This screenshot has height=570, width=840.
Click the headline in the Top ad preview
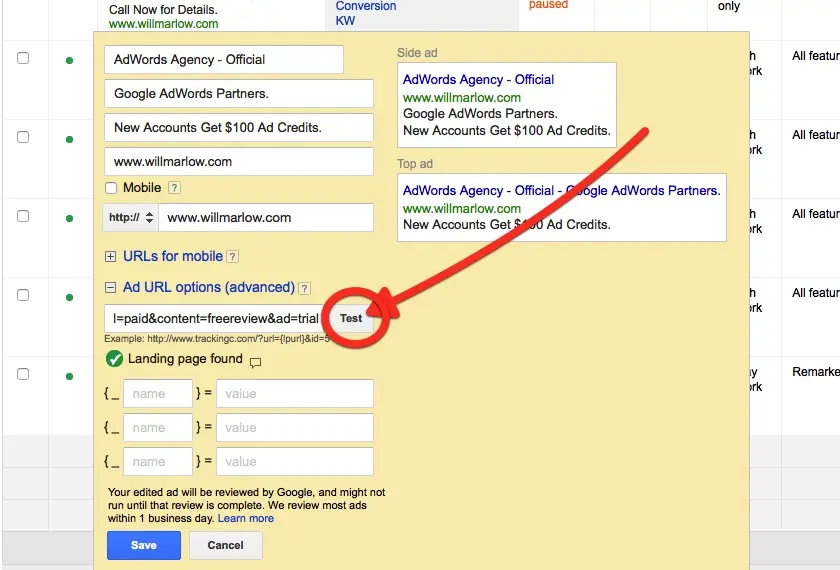coord(561,191)
